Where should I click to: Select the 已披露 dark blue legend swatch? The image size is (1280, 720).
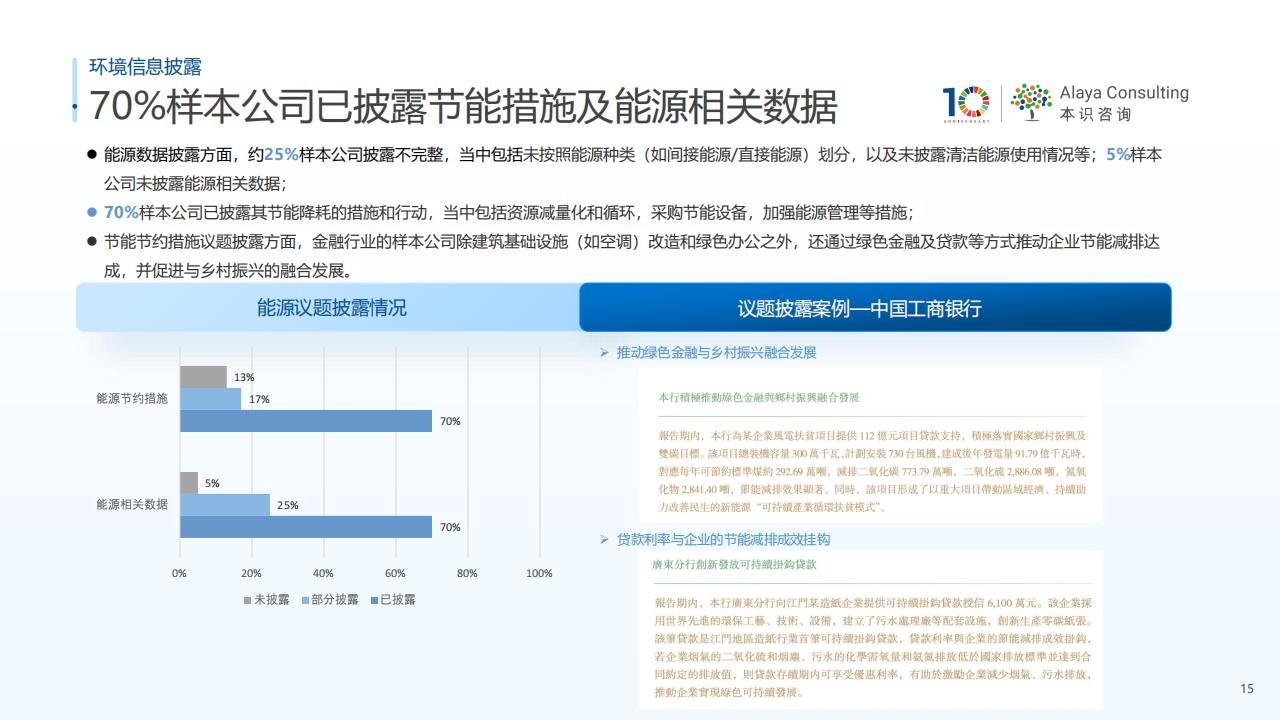pos(374,600)
